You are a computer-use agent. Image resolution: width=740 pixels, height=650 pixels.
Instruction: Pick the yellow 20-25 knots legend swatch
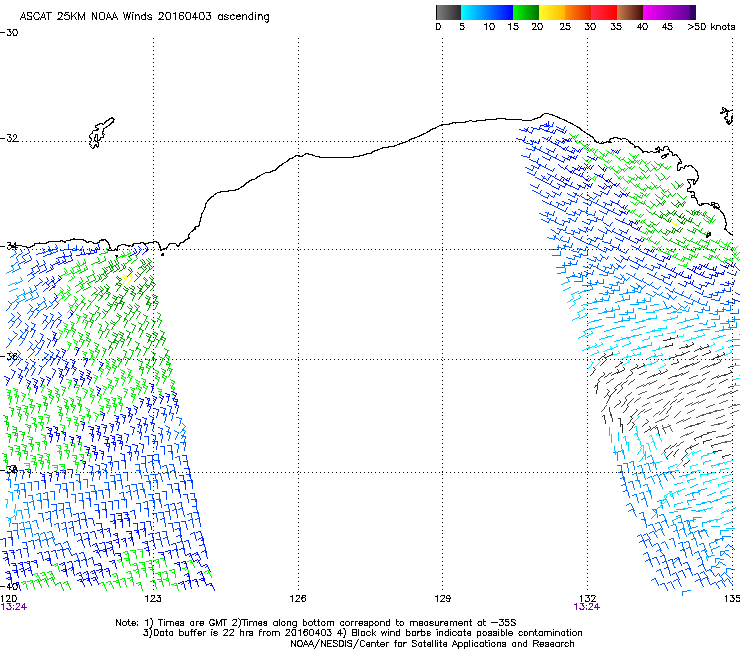[x=552, y=12]
